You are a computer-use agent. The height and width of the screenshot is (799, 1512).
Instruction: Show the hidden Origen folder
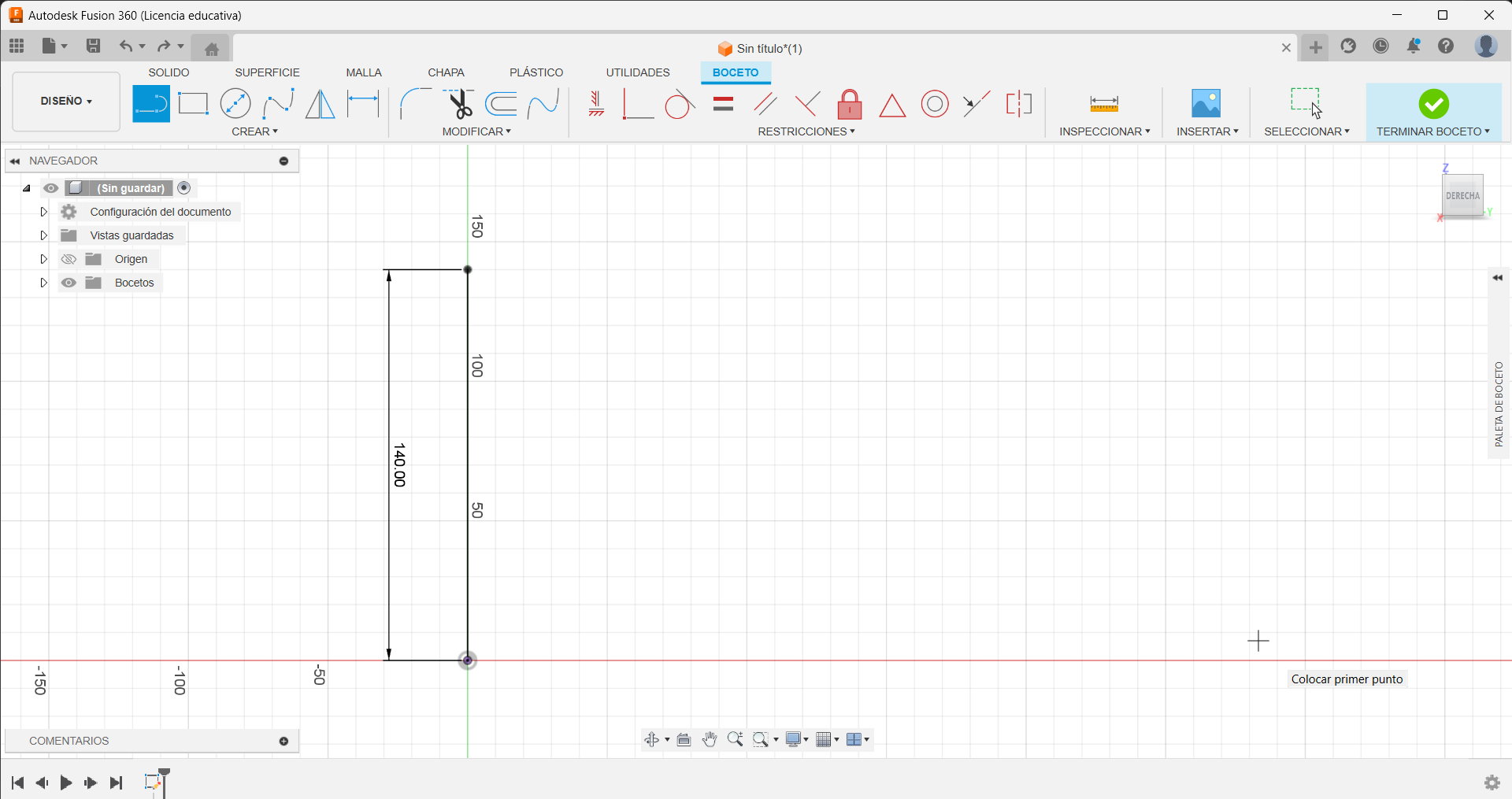[69, 259]
